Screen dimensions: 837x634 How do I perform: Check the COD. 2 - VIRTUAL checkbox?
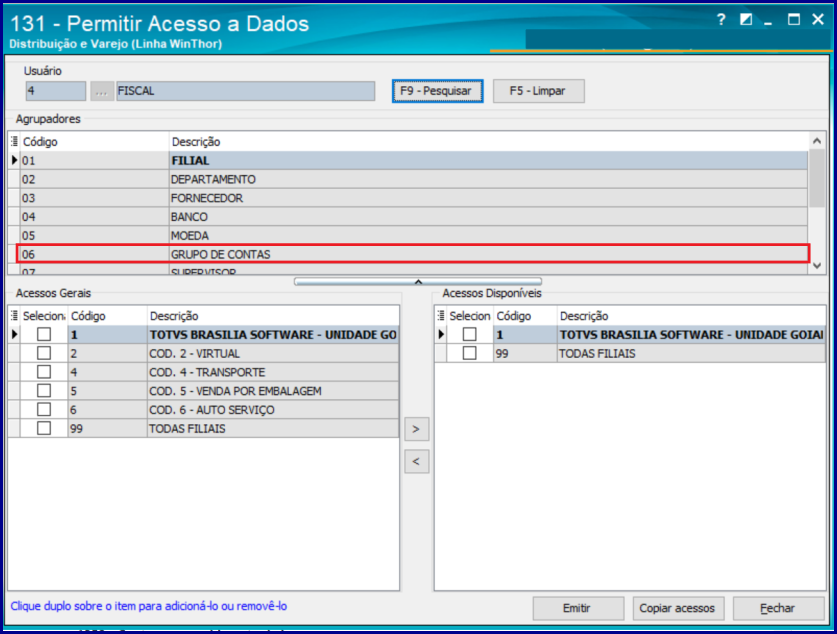[x=44, y=353]
